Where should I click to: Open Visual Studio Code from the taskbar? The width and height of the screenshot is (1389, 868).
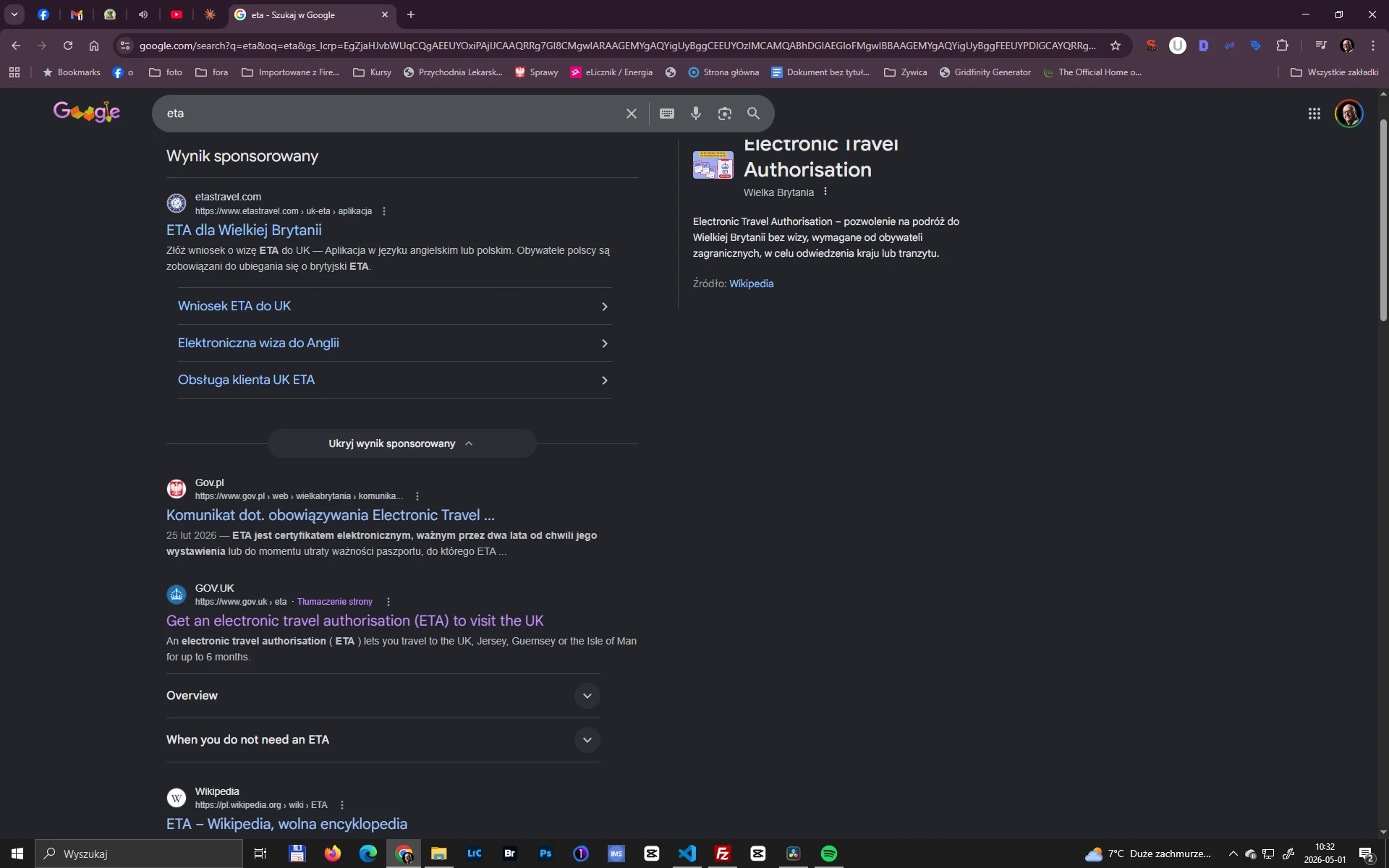pyautogui.click(x=687, y=854)
